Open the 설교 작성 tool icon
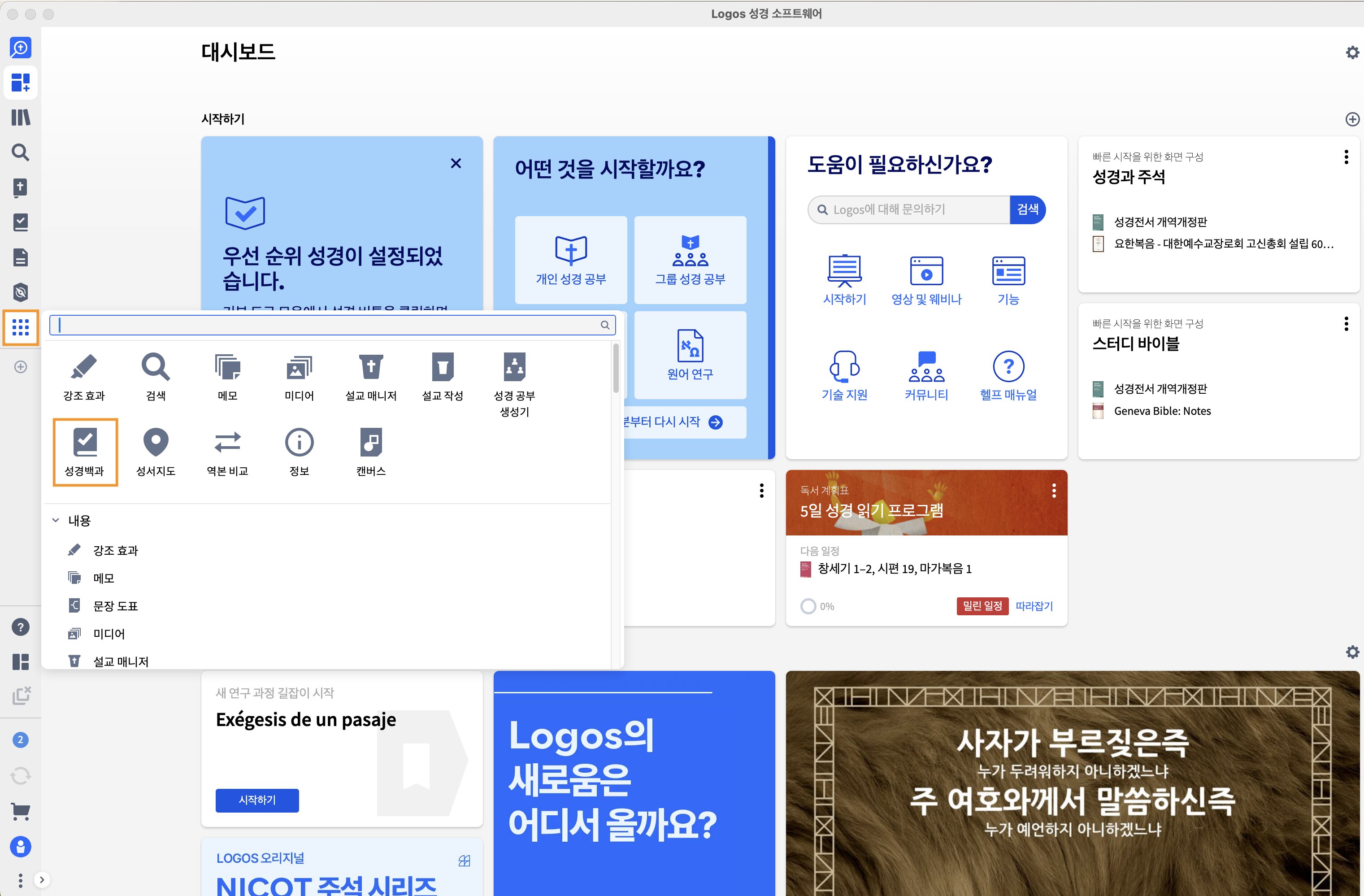1364x896 pixels. (443, 377)
